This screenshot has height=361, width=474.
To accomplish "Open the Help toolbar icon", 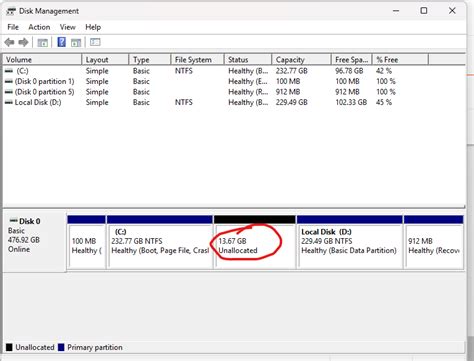I will click(x=62, y=42).
